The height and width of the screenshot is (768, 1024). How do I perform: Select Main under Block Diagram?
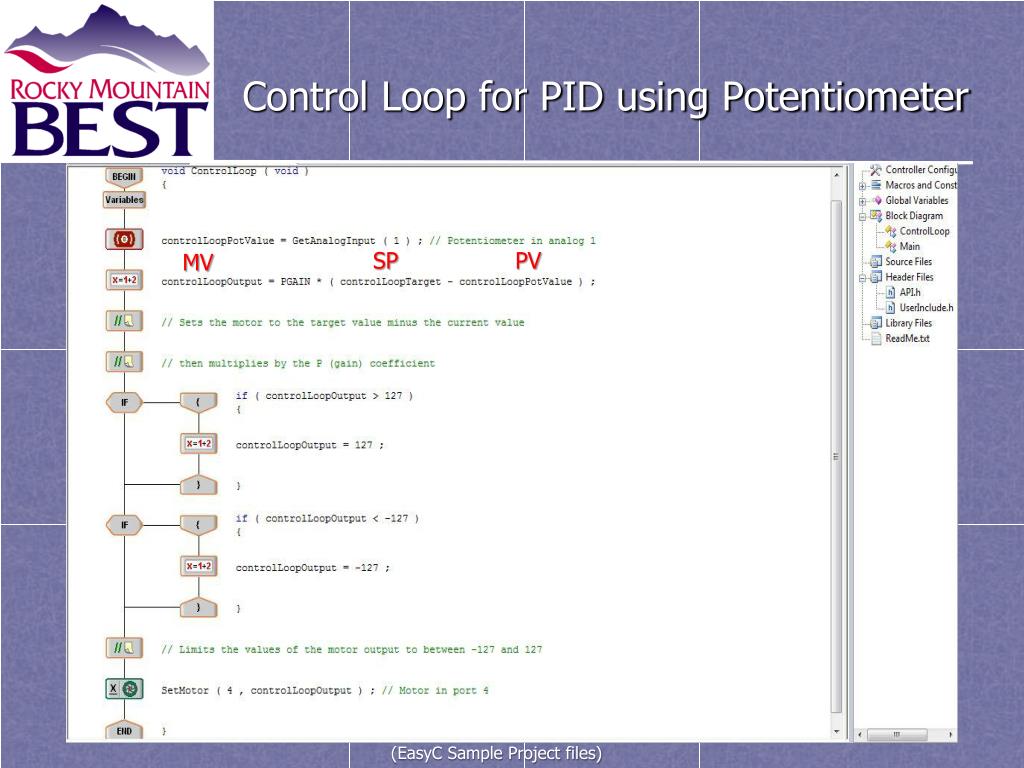(909, 246)
